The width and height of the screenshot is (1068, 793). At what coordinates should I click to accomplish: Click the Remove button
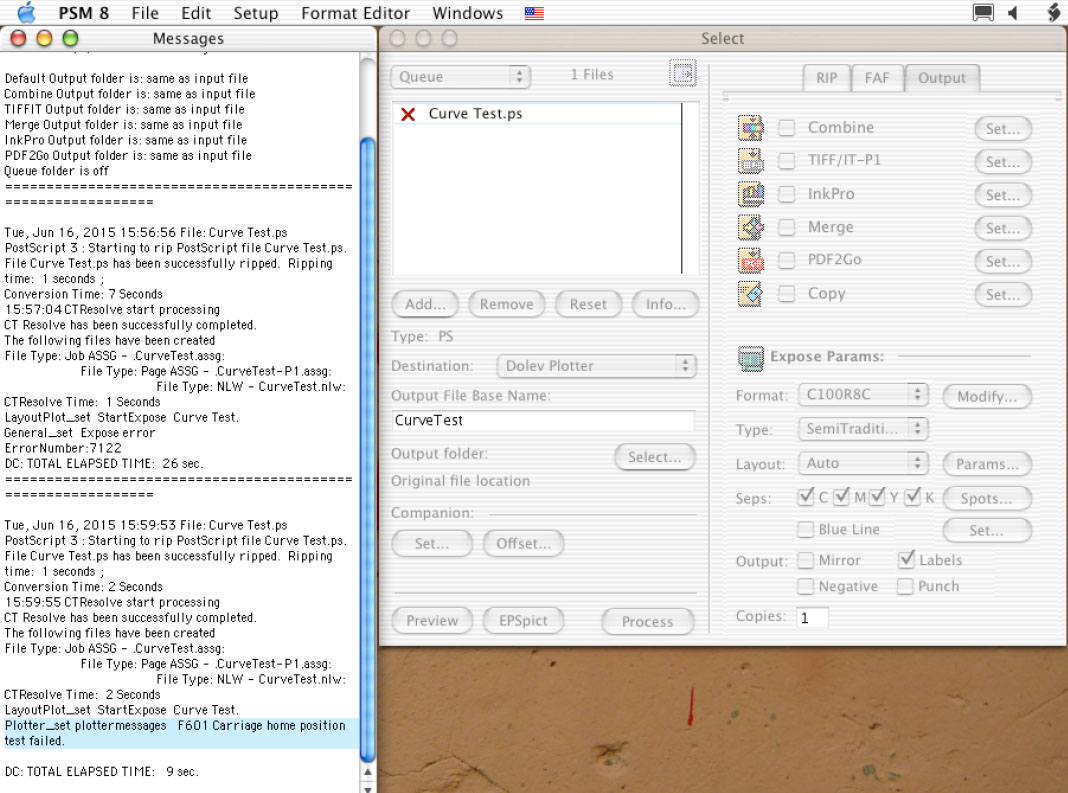click(506, 304)
